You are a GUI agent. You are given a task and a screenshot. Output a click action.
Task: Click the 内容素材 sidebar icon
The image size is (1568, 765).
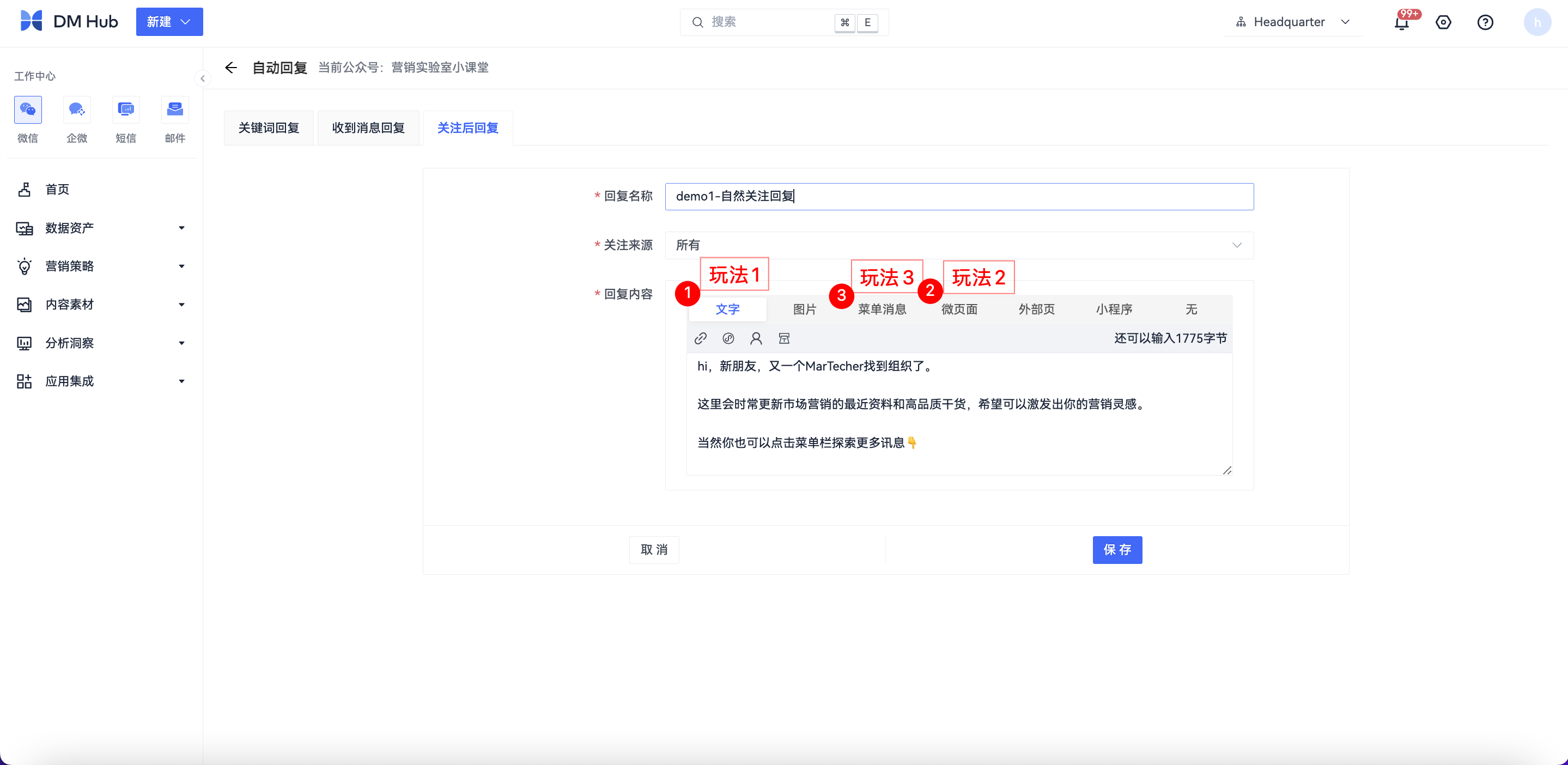point(25,304)
